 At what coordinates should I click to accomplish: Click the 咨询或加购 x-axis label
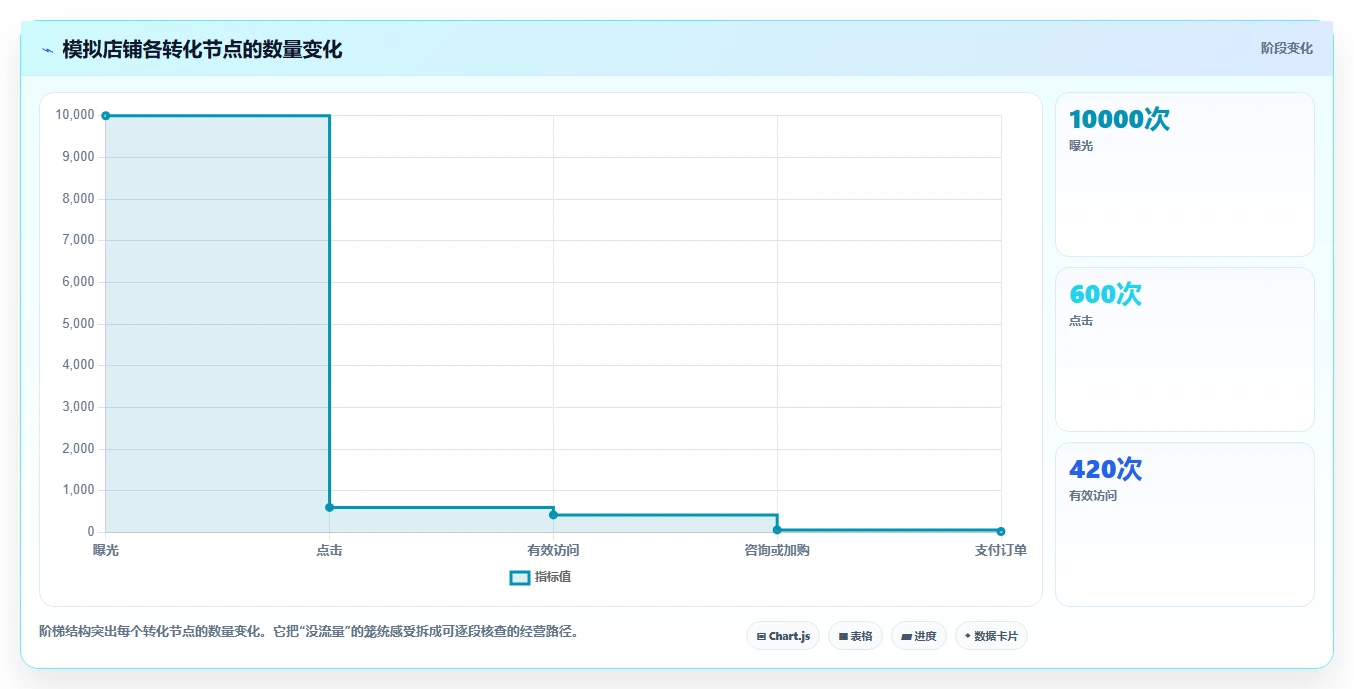click(x=777, y=551)
